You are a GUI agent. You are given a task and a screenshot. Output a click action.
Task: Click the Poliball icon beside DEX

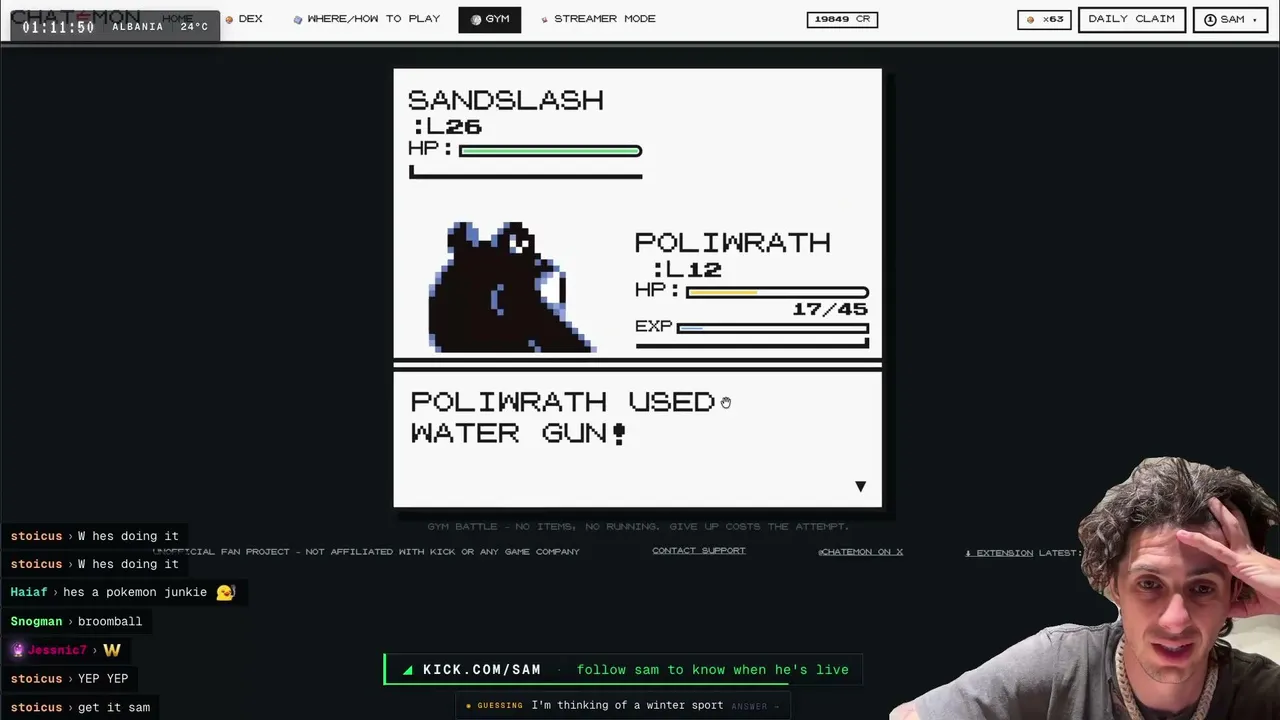pos(229,19)
